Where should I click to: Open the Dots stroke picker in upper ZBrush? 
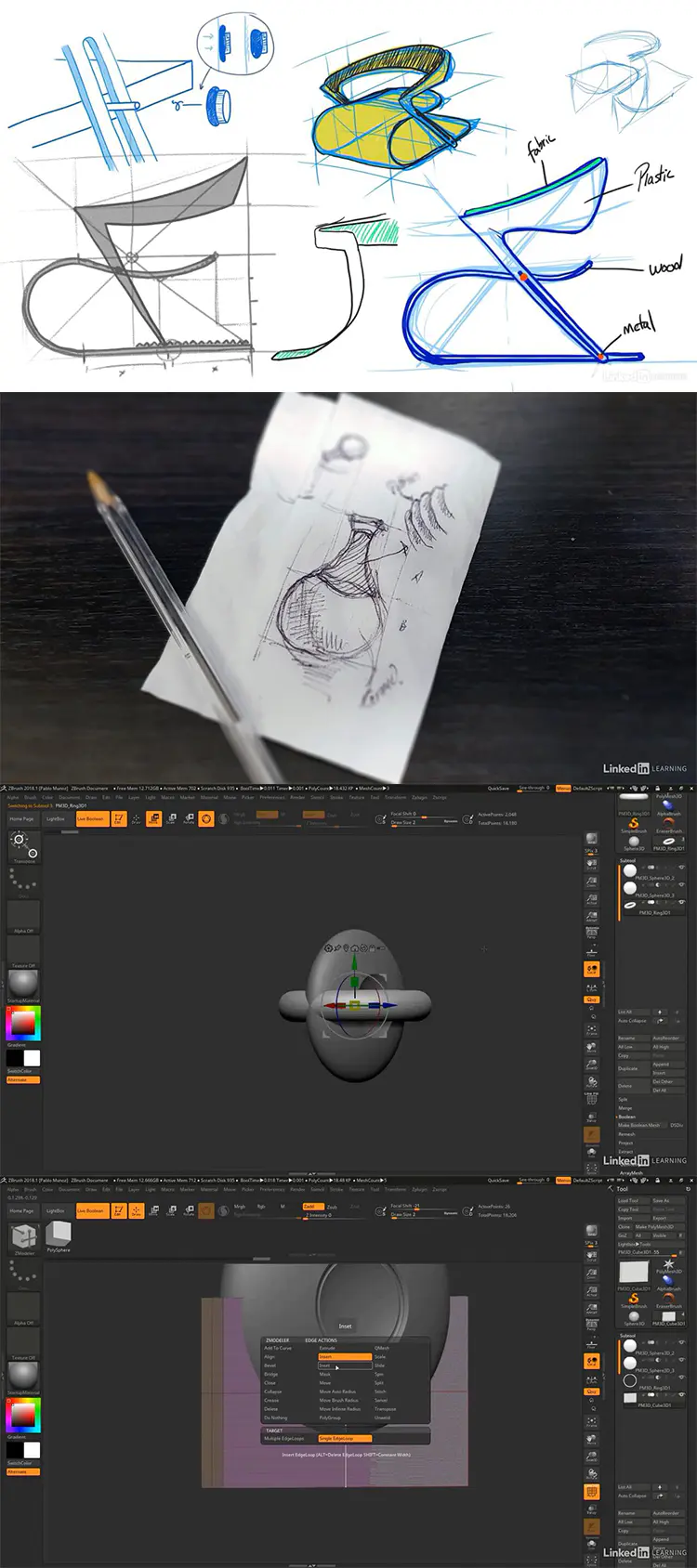tap(23, 882)
